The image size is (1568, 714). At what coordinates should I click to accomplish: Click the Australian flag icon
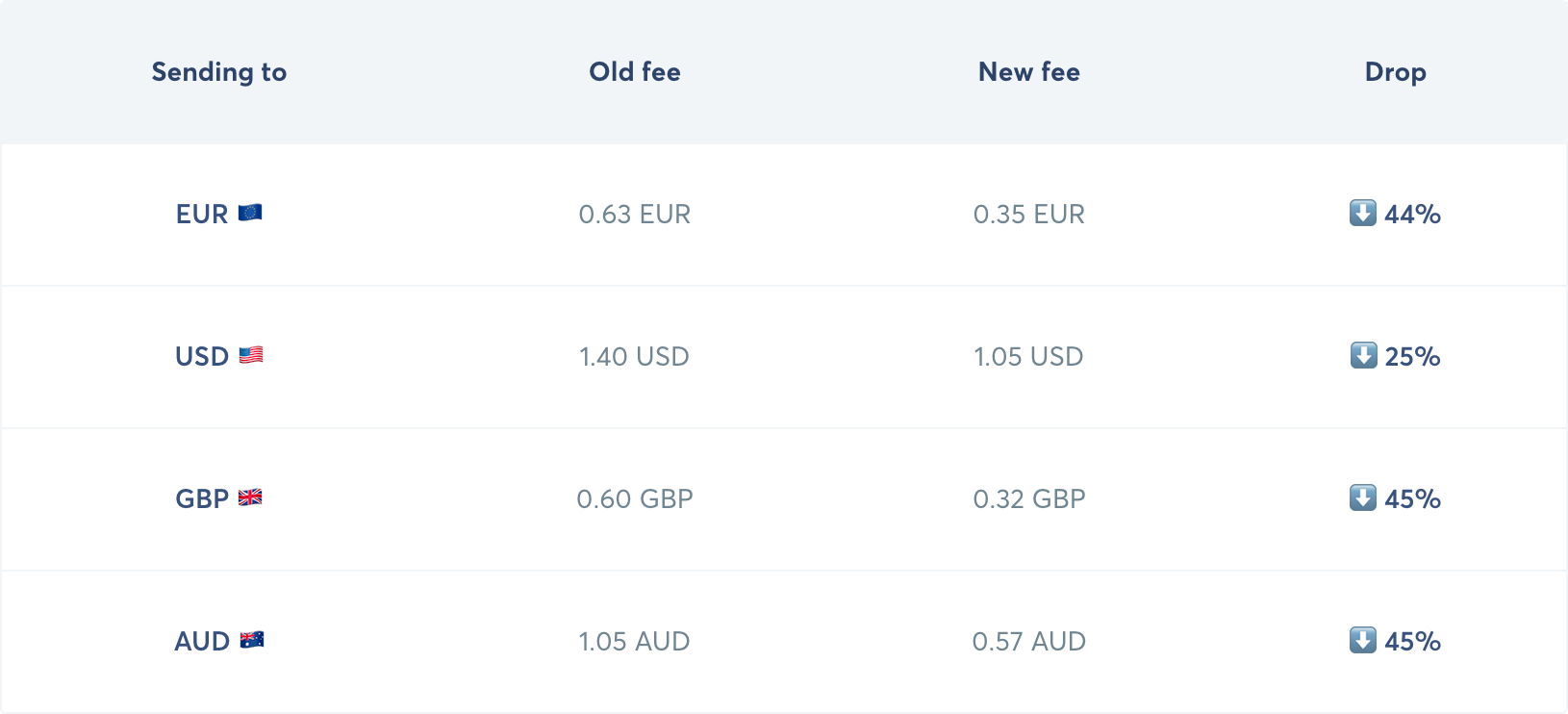click(x=252, y=640)
